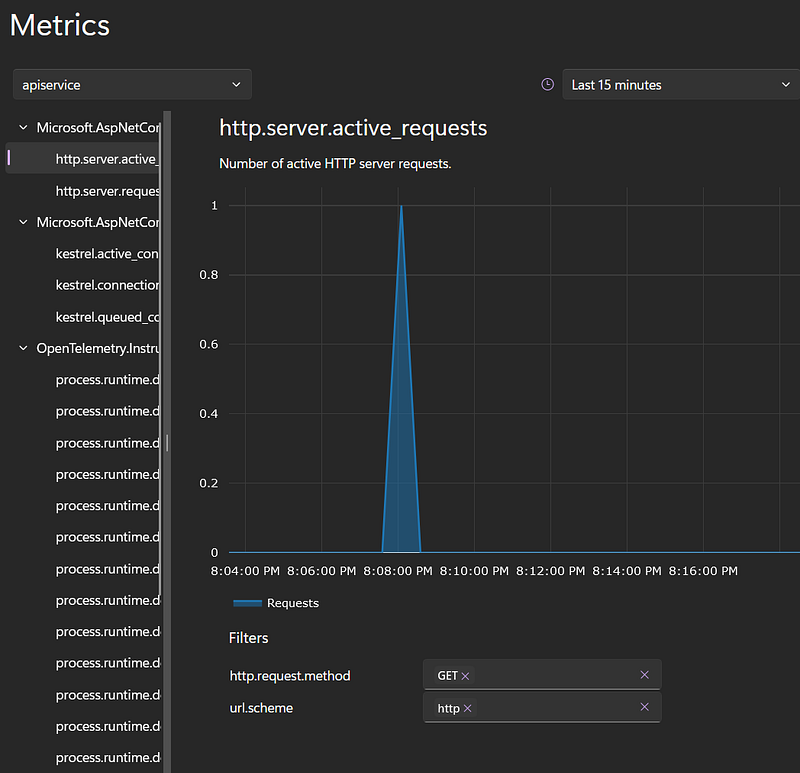
Task: Open the Last 15 minutes time range dropdown
Action: coord(681,85)
